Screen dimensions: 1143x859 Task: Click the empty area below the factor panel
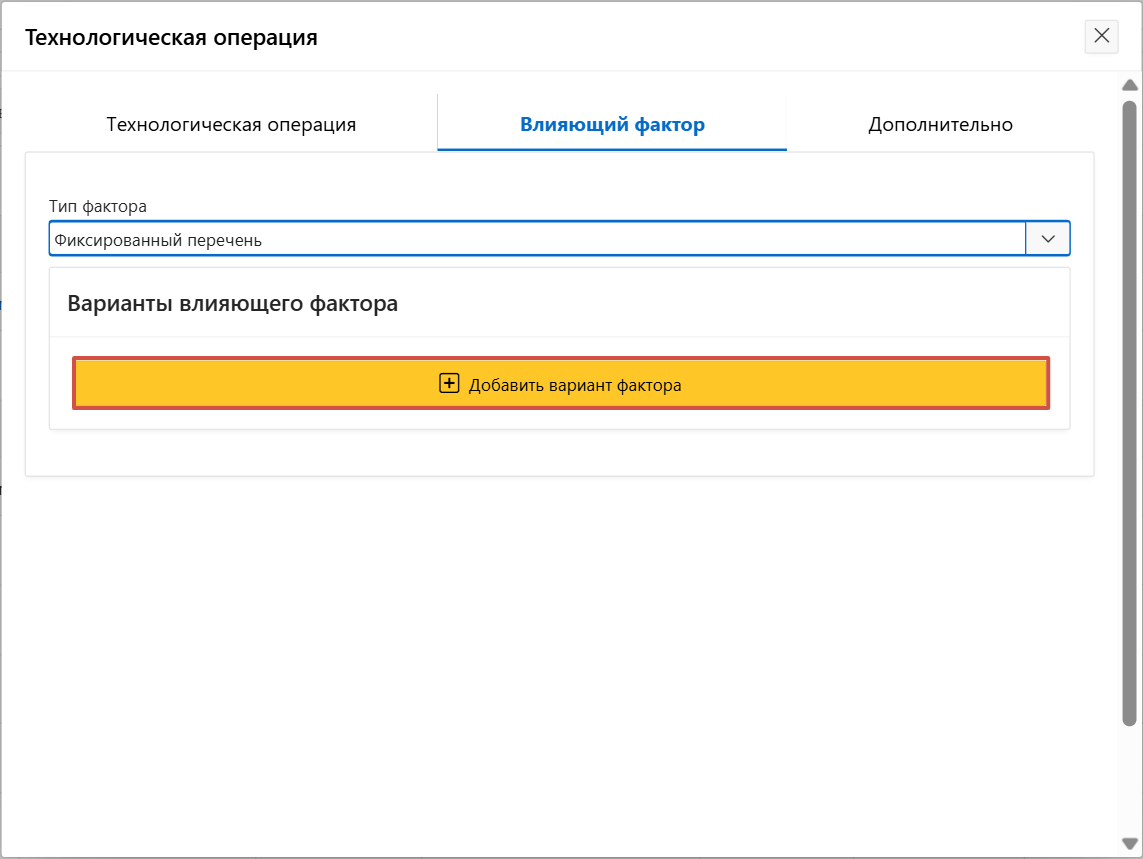coord(560,650)
